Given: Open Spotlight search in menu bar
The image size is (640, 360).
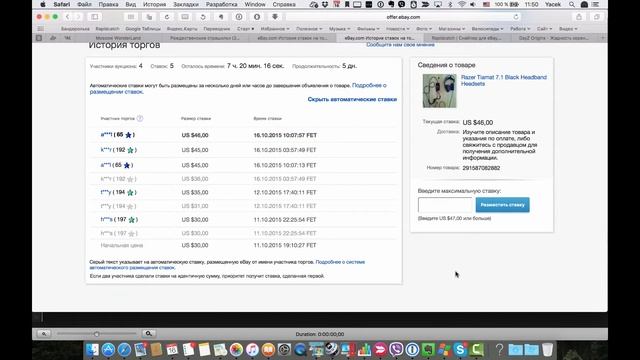Looking at the screenshot, I should coord(572,4).
